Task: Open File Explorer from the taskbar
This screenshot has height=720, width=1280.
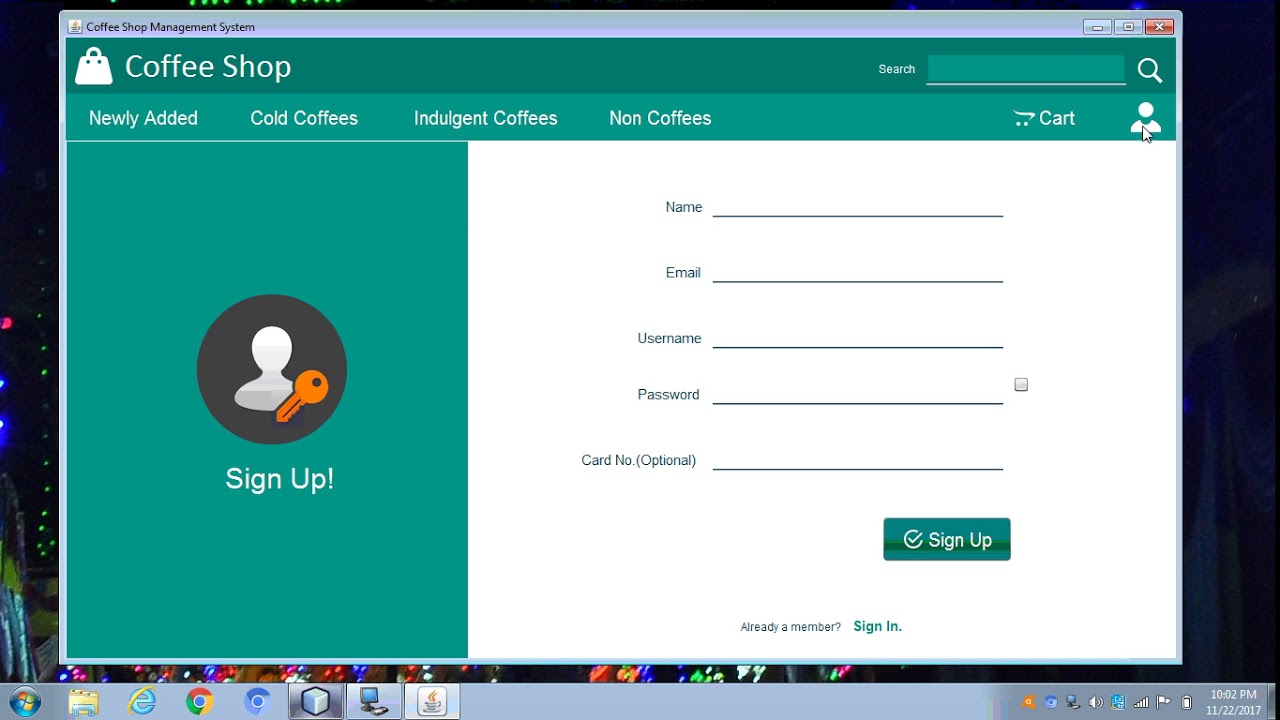Action: (x=84, y=703)
